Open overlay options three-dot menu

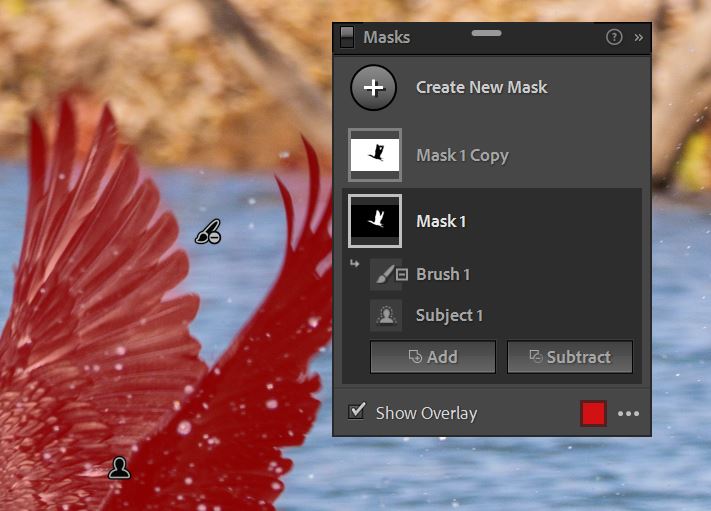pyautogui.click(x=628, y=414)
